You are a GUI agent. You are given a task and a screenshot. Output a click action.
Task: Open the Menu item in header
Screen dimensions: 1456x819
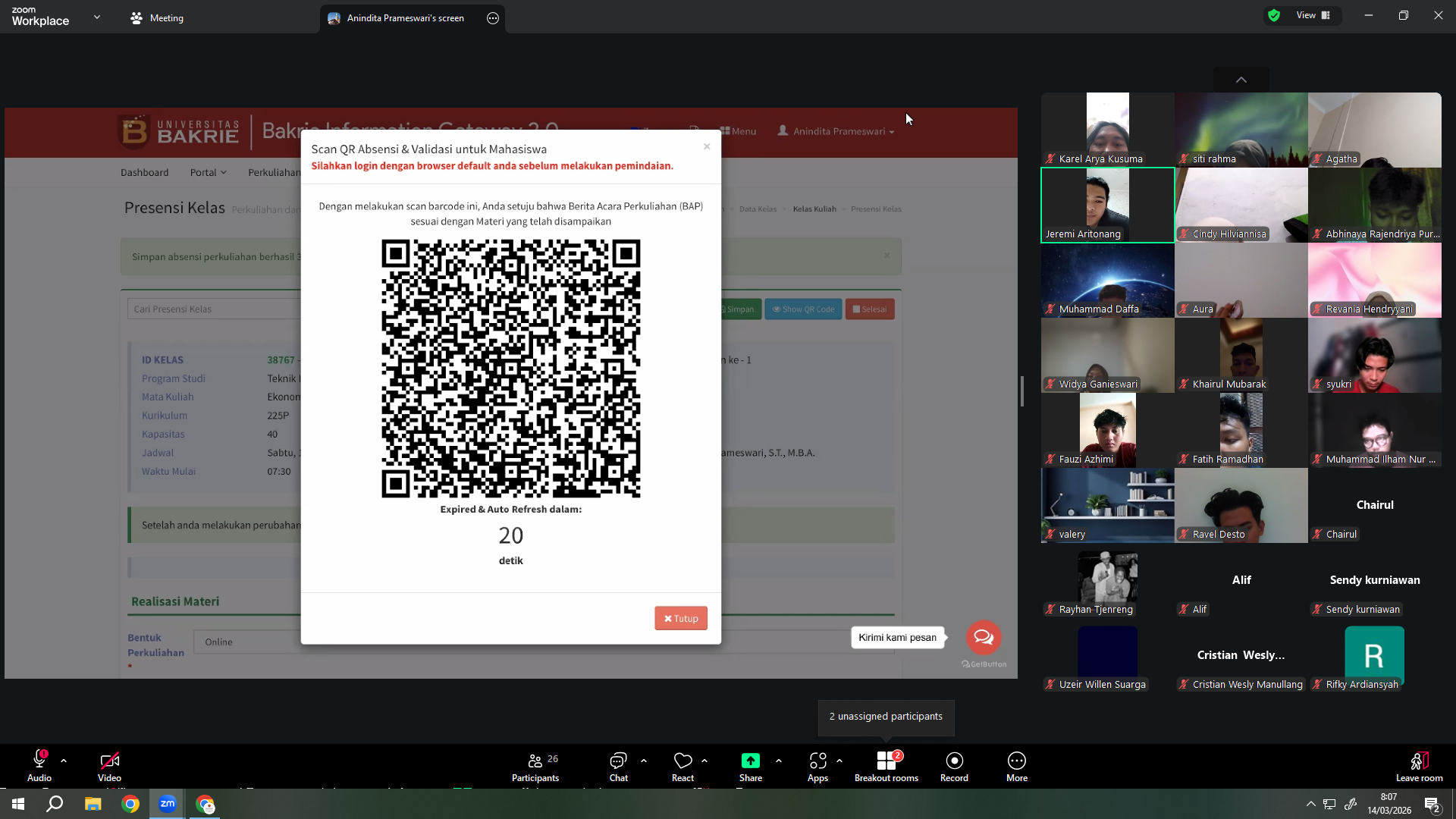pos(738,131)
